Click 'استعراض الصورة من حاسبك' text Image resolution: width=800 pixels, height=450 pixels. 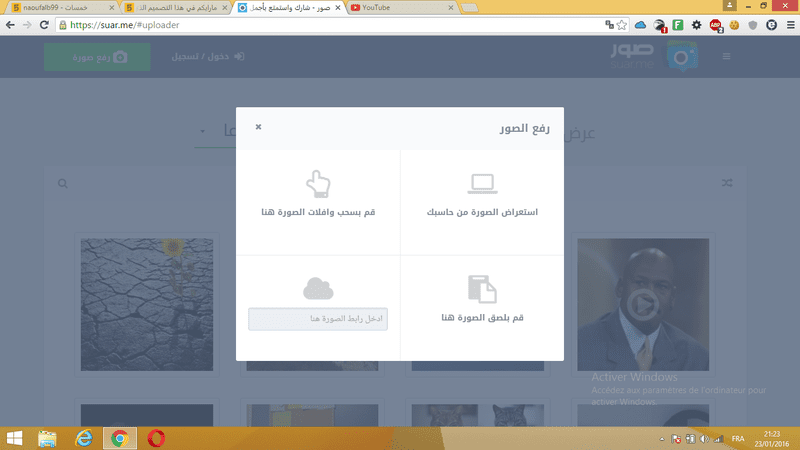click(x=482, y=212)
